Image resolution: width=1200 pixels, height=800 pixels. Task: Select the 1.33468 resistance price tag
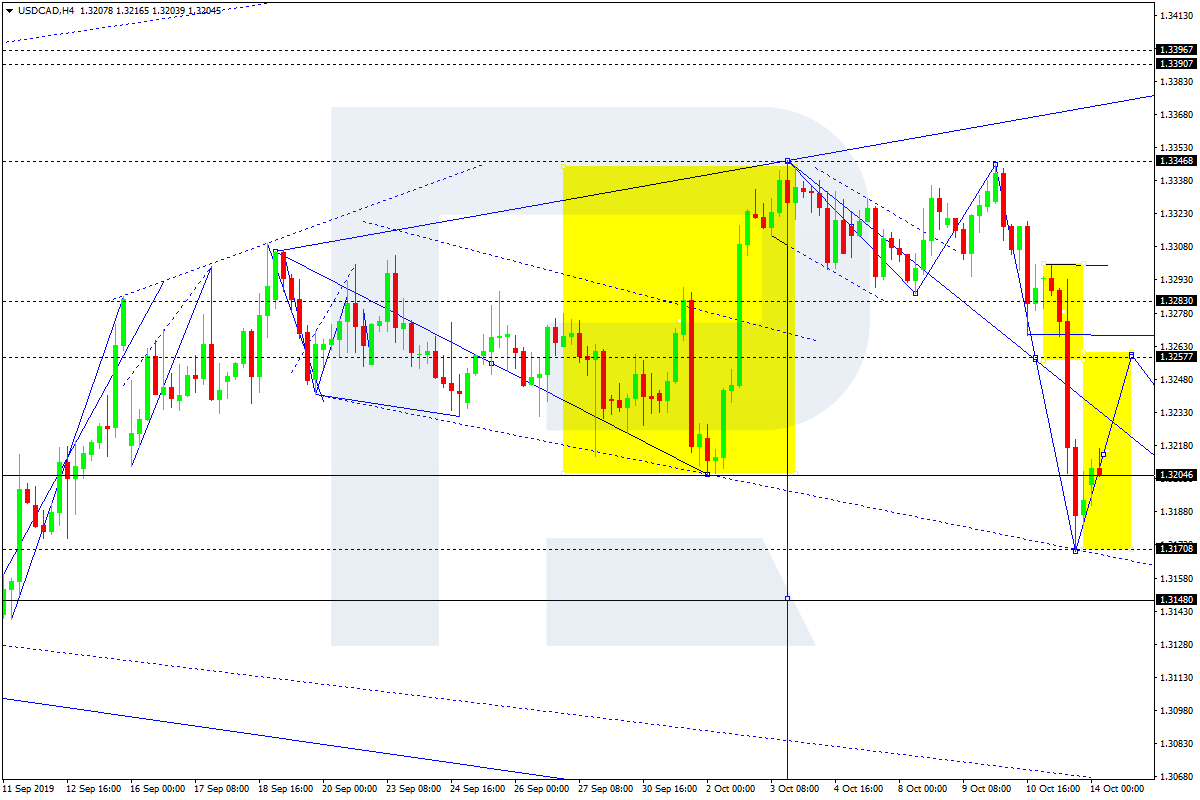tap(1177, 160)
